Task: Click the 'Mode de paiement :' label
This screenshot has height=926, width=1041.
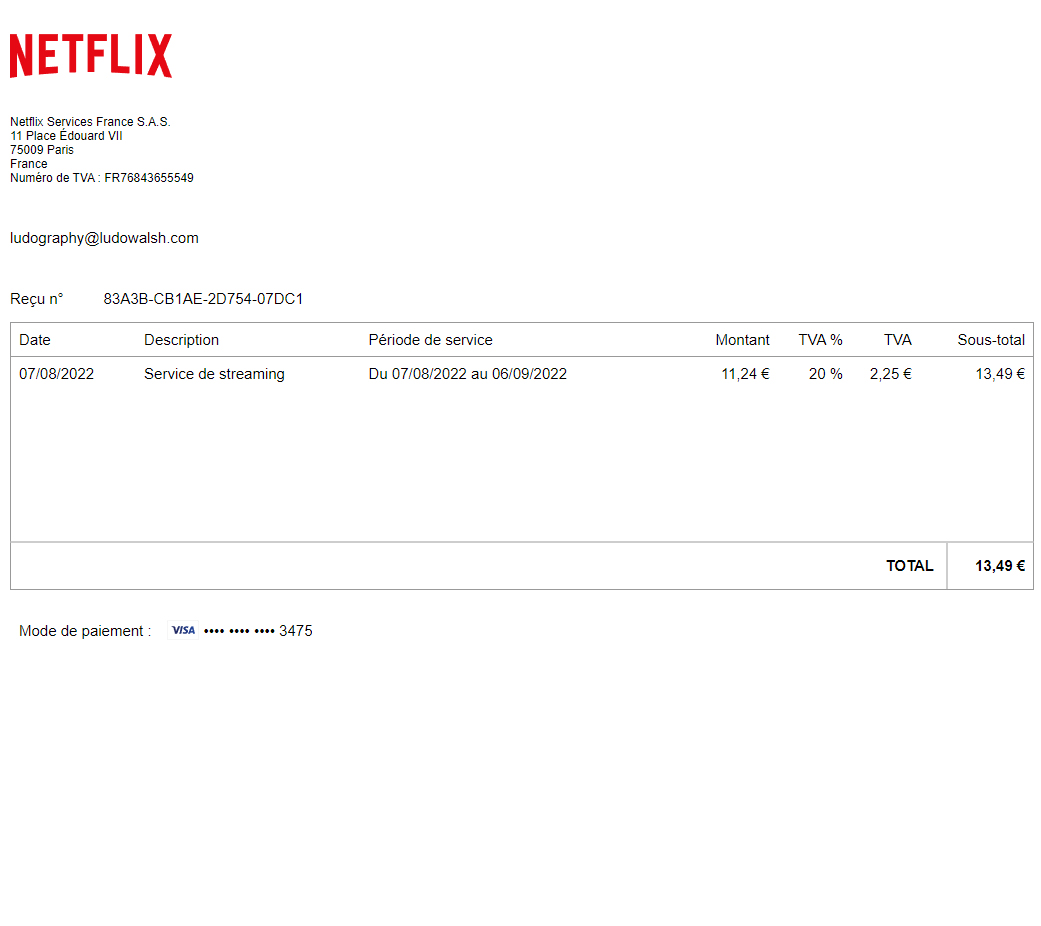Action: pyautogui.click(x=85, y=631)
